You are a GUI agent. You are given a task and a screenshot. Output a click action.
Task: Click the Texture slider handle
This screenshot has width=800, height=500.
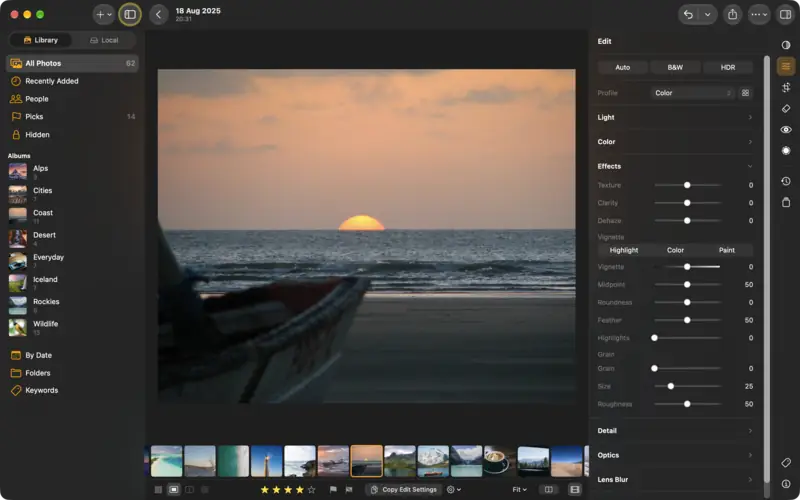pos(687,185)
